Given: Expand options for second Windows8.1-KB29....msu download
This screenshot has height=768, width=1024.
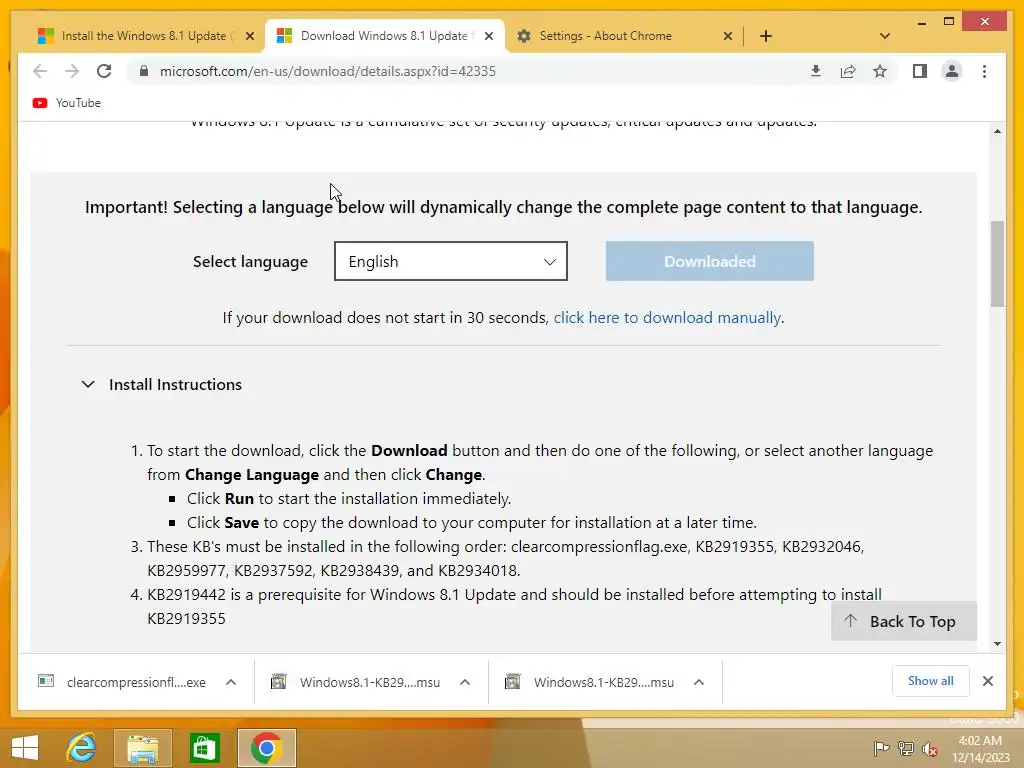Looking at the screenshot, I should click(698, 682).
